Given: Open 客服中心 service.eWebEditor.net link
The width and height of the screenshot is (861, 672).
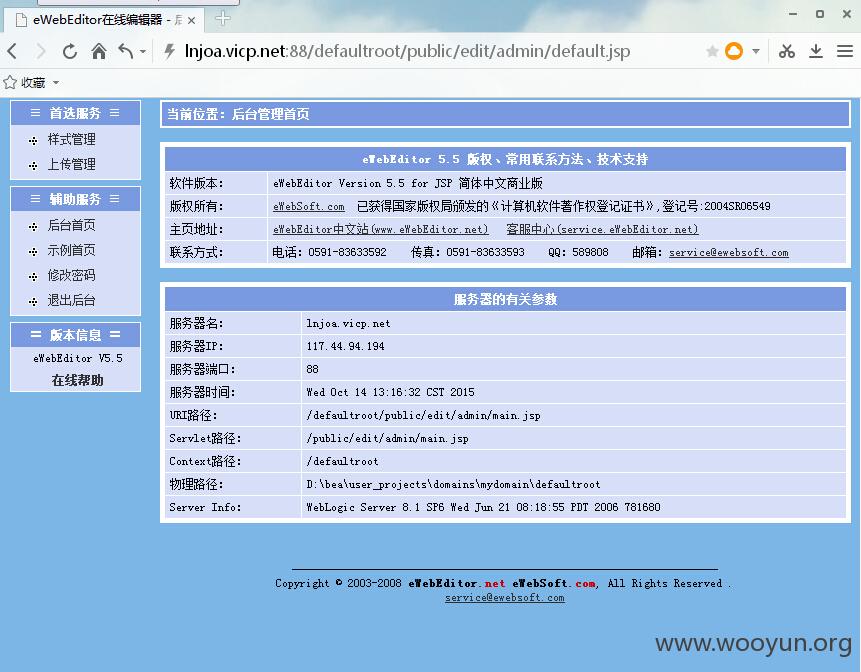Looking at the screenshot, I should point(602,229).
